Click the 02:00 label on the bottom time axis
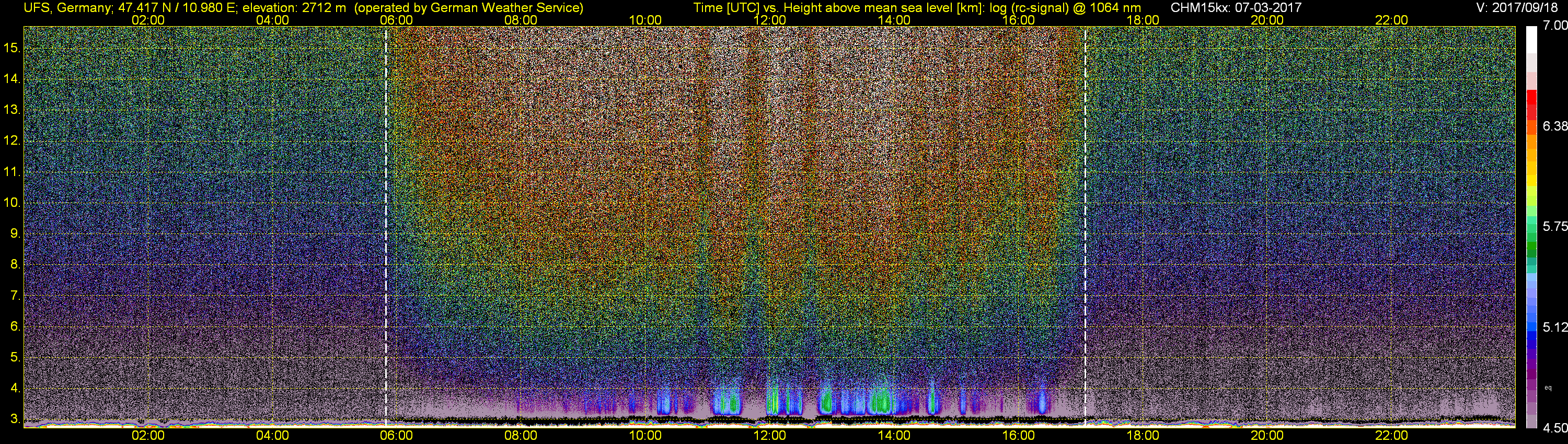 pyautogui.click(x=148, y=436)
